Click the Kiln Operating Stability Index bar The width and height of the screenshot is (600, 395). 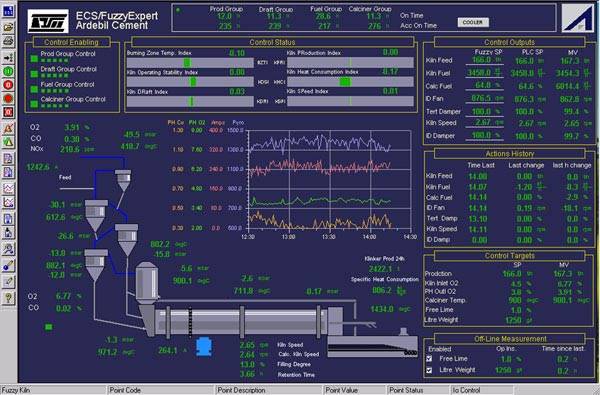(190, 82)
